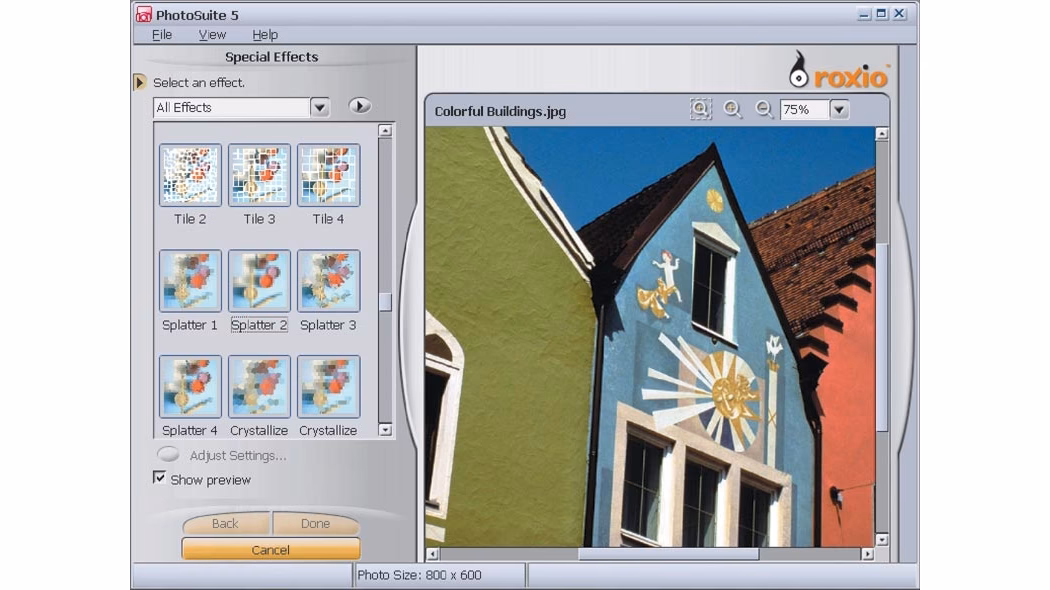1050x590 pixels.
Task: Click the zoom out magnifier icon
Action: [x=764, y=110]
